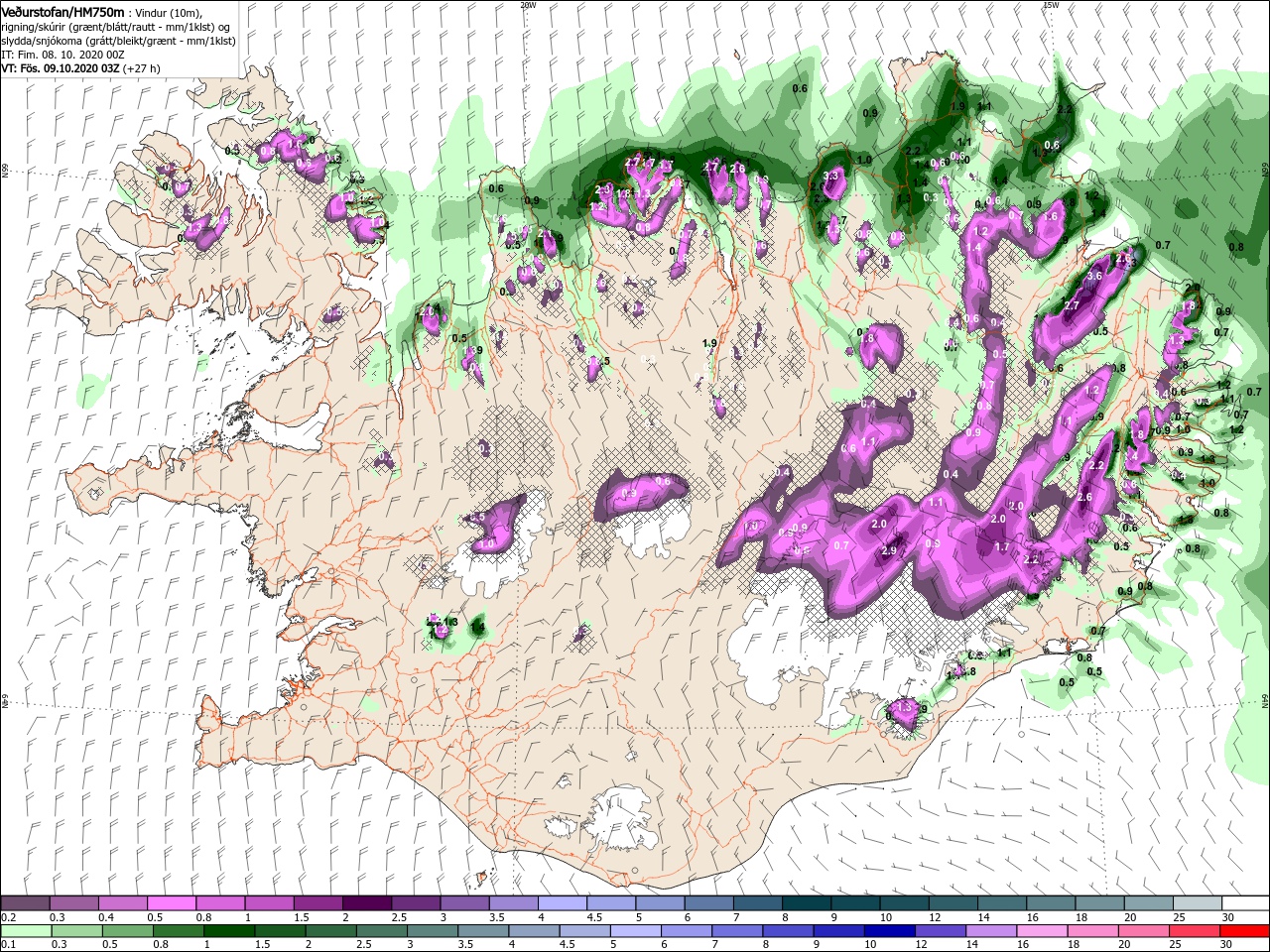Pick upper legend swatch between 18 and 20
Image resolution: width=1270 pixels, height=952 pixels.
tap(1098, 903)
